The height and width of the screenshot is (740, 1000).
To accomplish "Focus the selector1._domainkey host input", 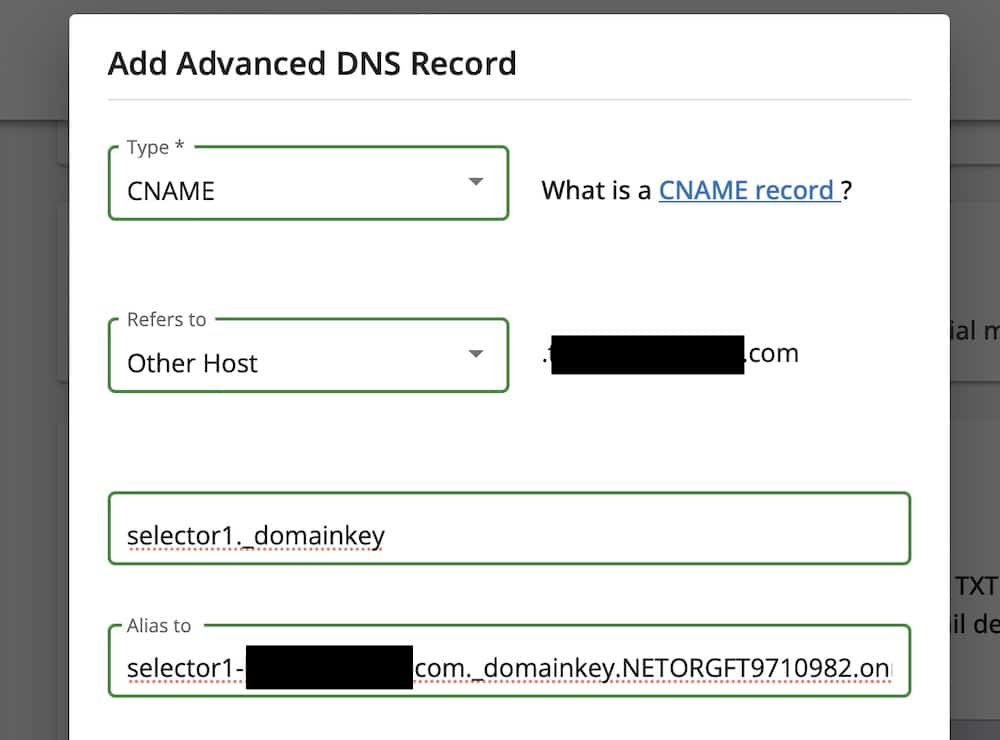I will coord(508,536).
